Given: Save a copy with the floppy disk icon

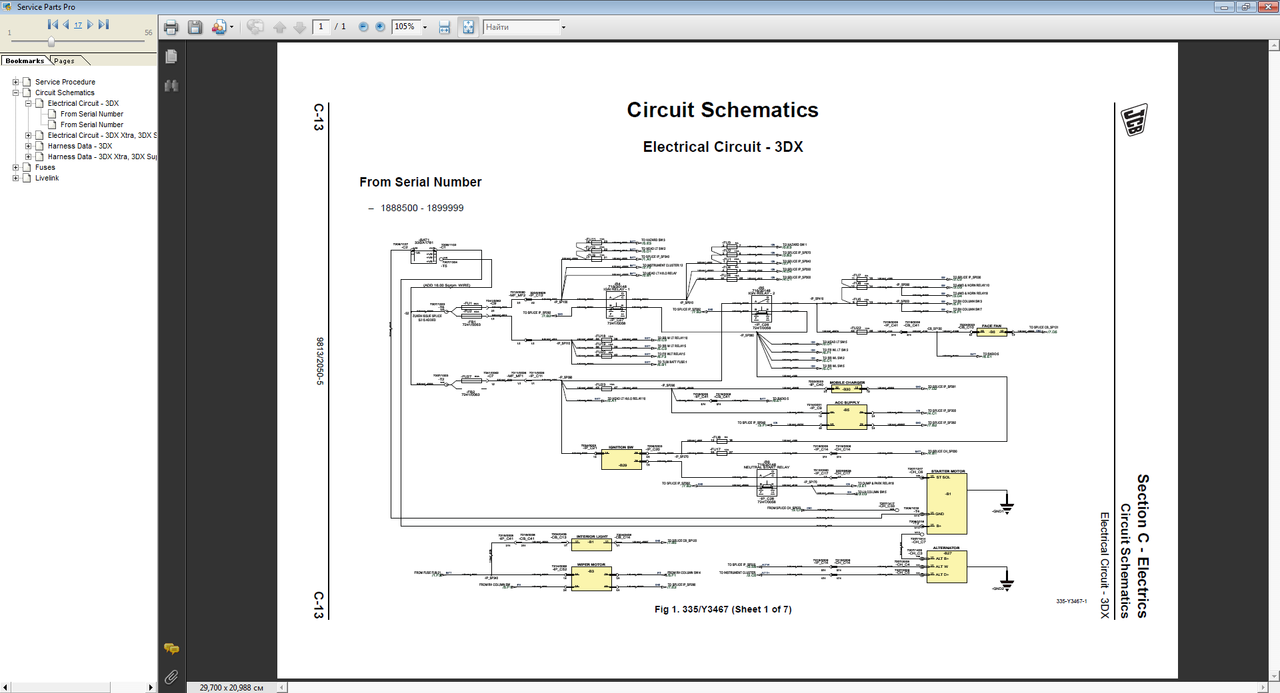Looking at the screenshot, I should pyautogui.click(x=195, y=26).
